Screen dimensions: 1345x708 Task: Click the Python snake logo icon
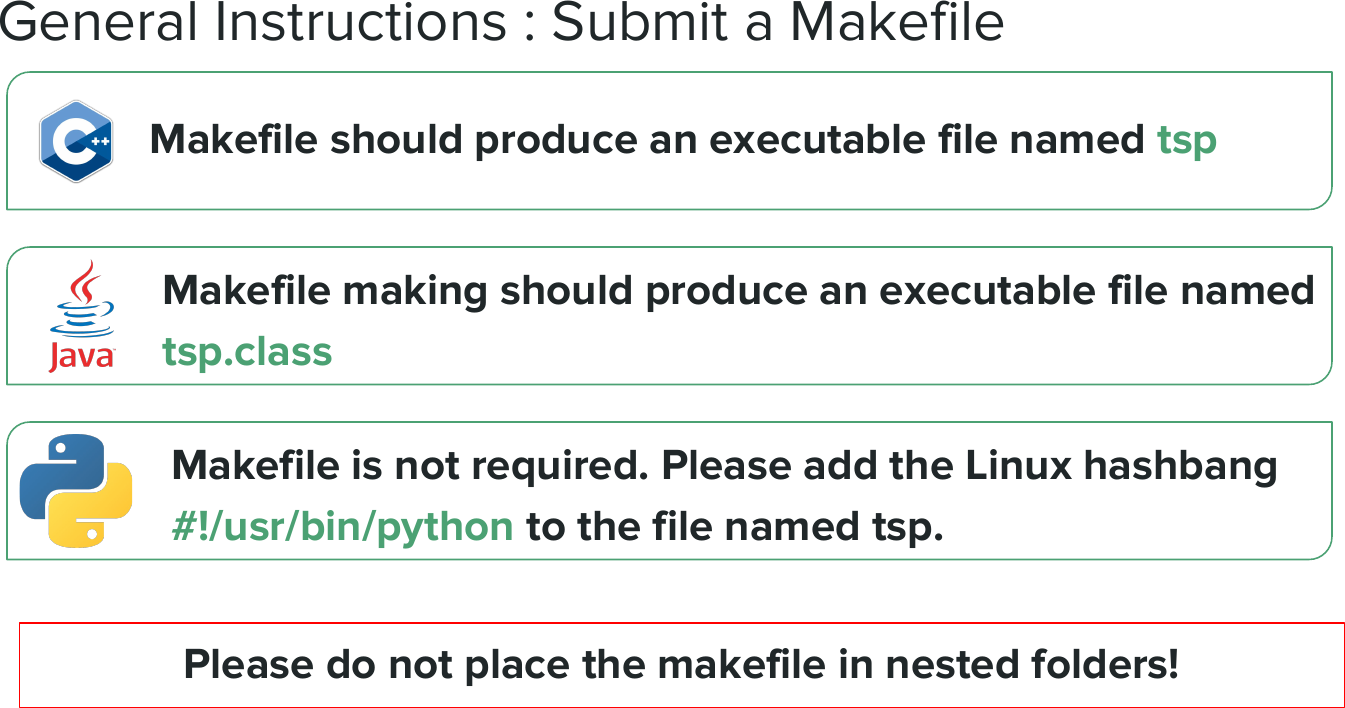[76, 491]
